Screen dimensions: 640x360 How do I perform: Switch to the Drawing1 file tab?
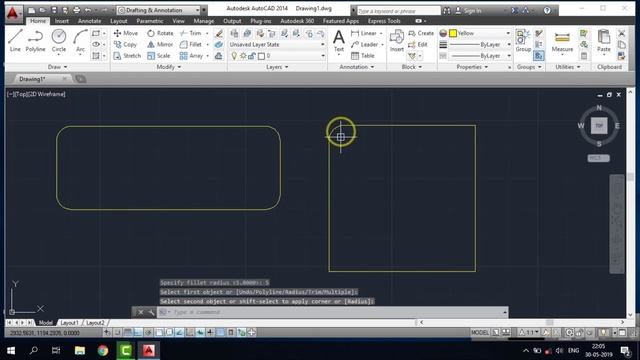coord(33,79)
